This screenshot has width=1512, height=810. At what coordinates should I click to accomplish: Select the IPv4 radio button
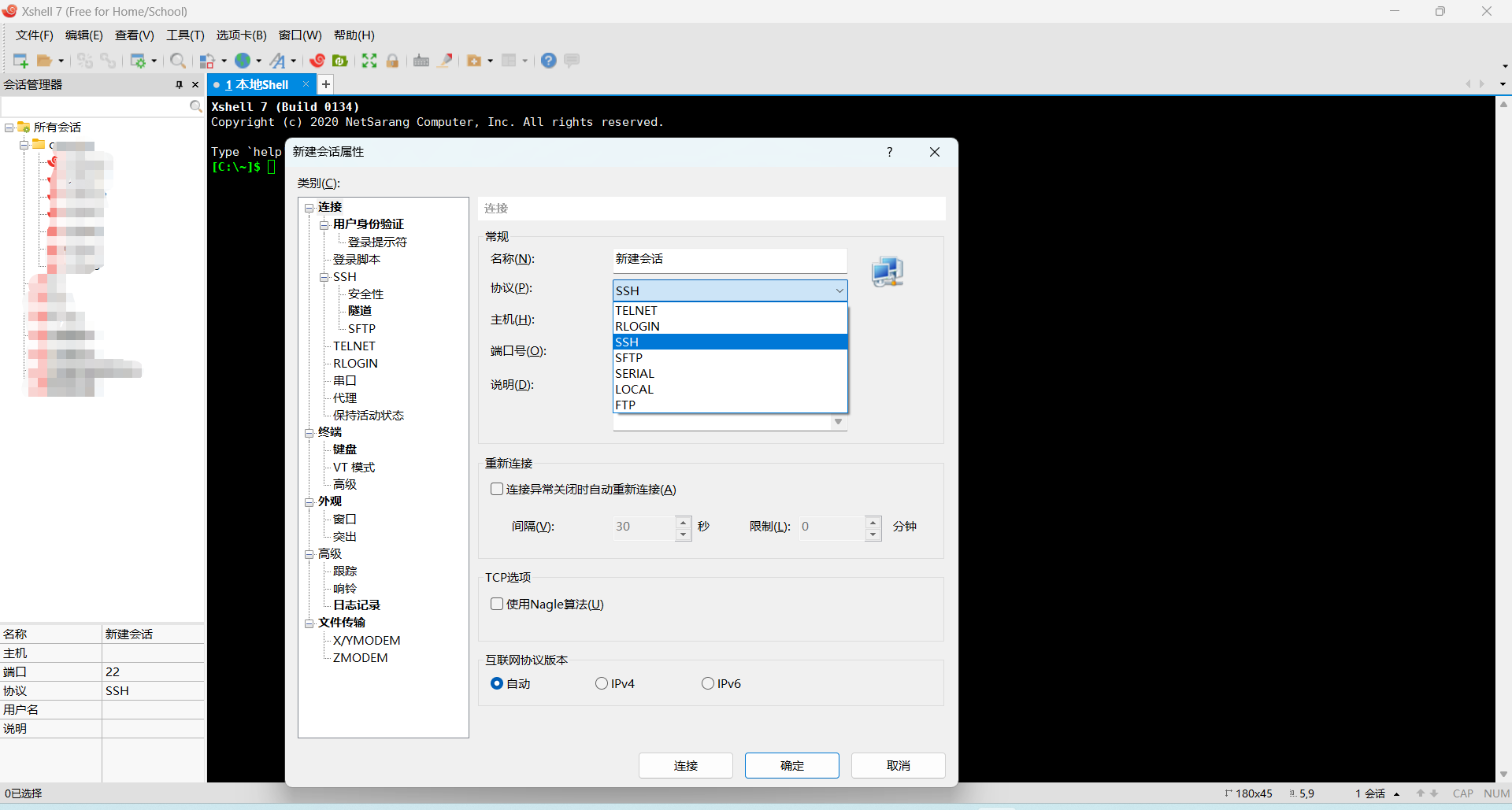coord(602,683)
